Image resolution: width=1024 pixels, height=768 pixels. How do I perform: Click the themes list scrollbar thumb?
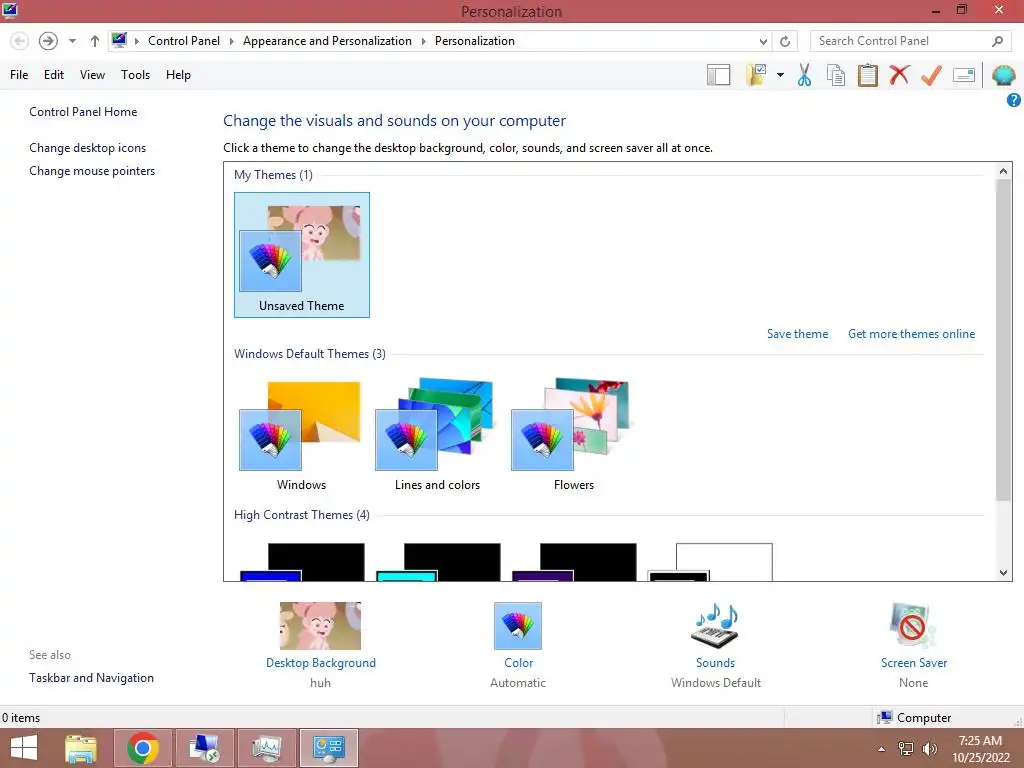pyautogui.click(x=1003, y=340)
